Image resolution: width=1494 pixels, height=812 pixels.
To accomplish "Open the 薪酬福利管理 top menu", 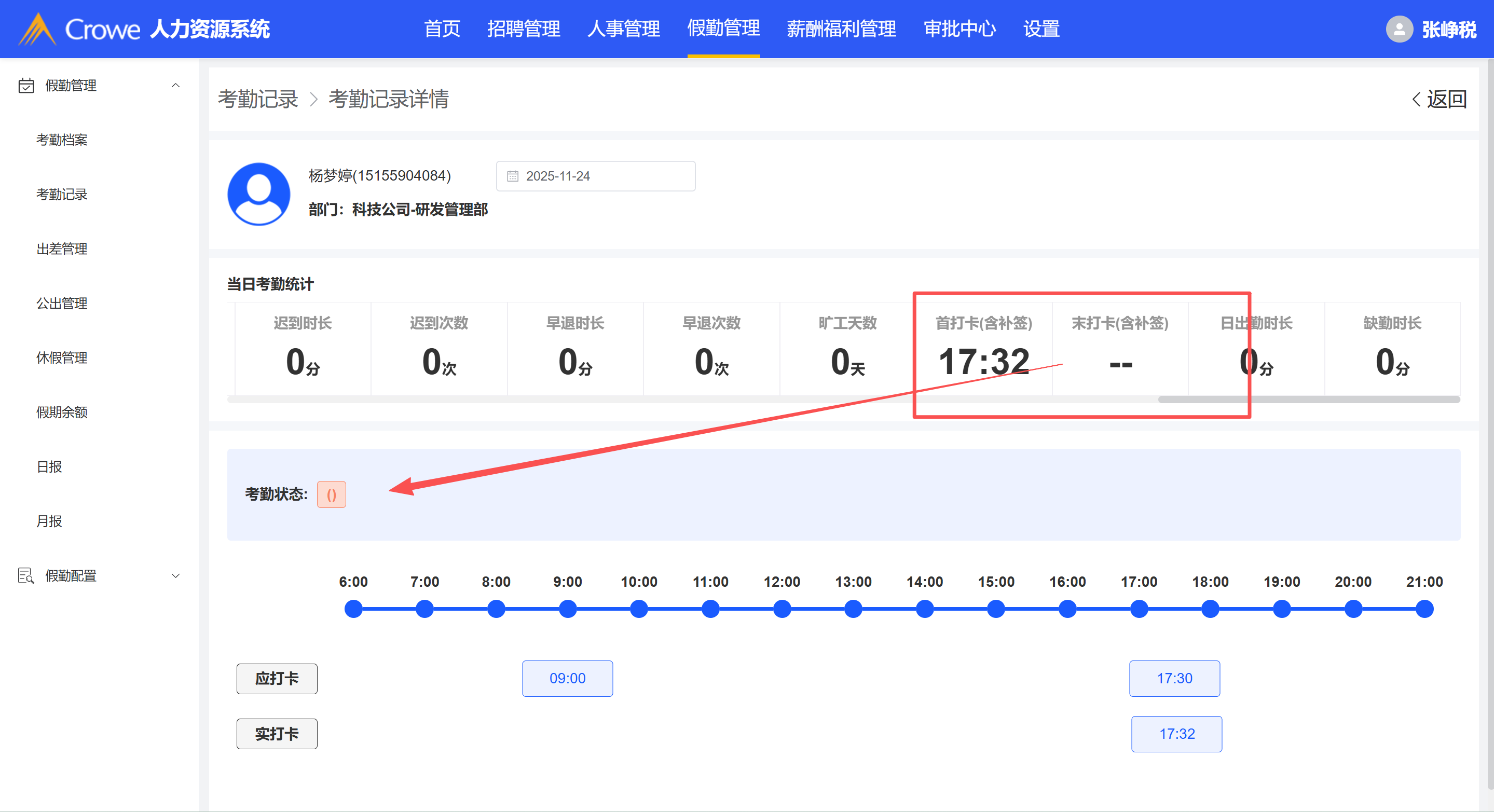I will [x=841, y=29].
